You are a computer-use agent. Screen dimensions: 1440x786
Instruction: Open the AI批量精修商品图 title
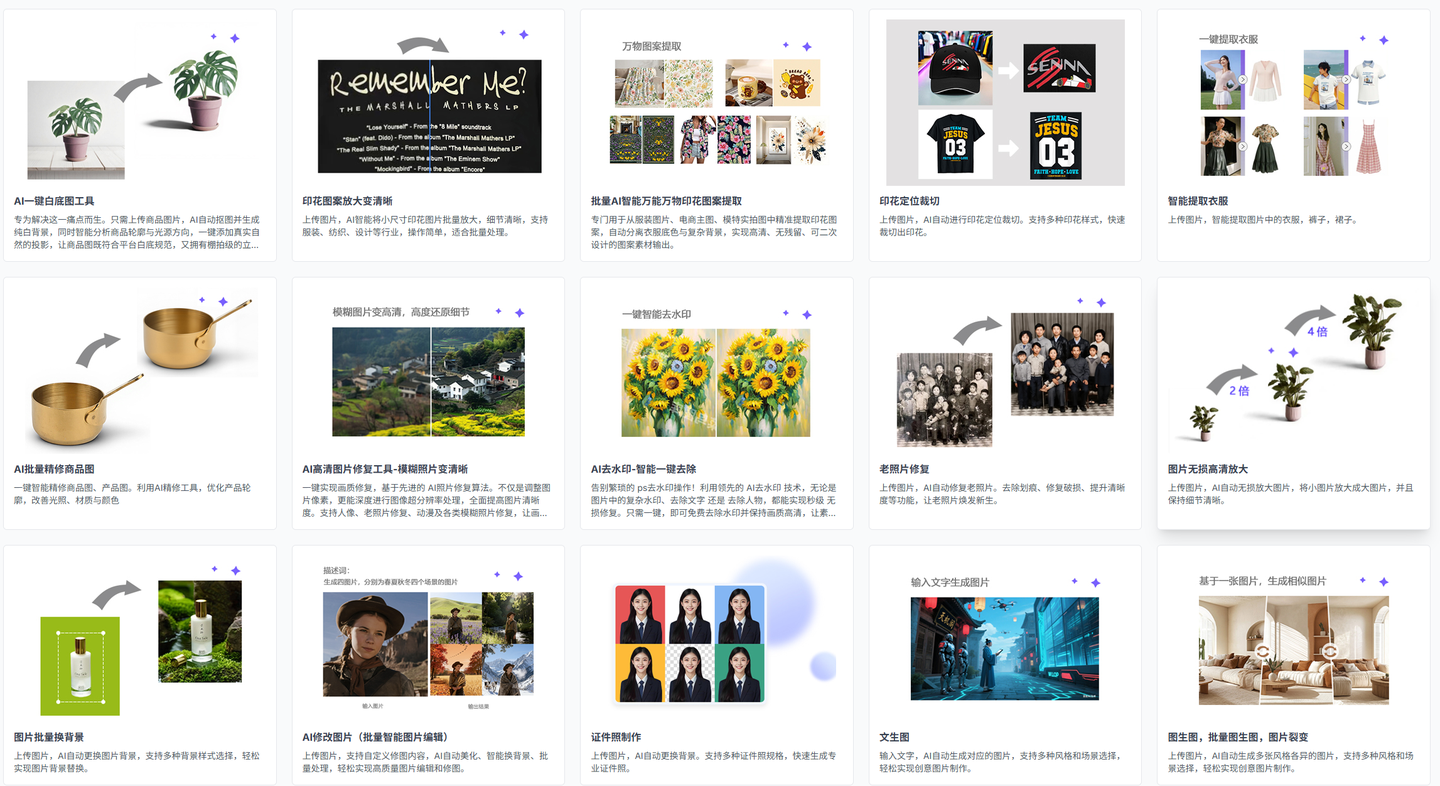[54, 469]
